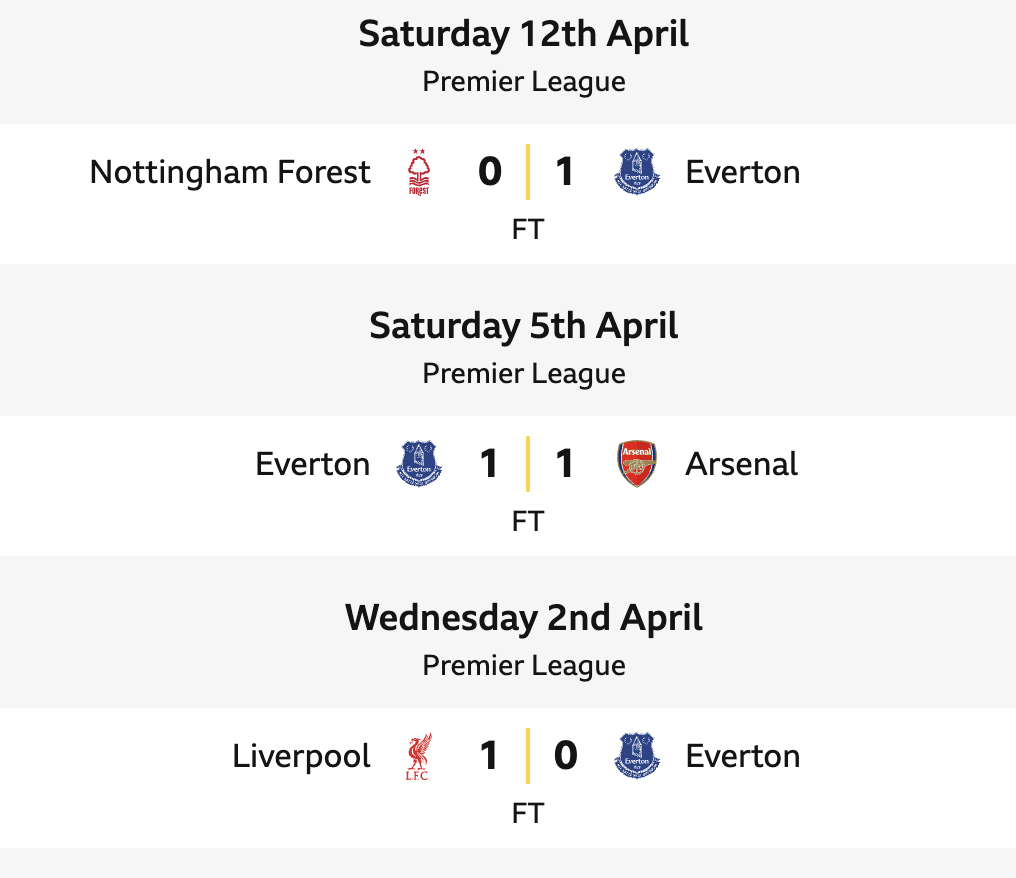
Task: Click Nottingham Forest's score of 0
Action: click(489, 172)
